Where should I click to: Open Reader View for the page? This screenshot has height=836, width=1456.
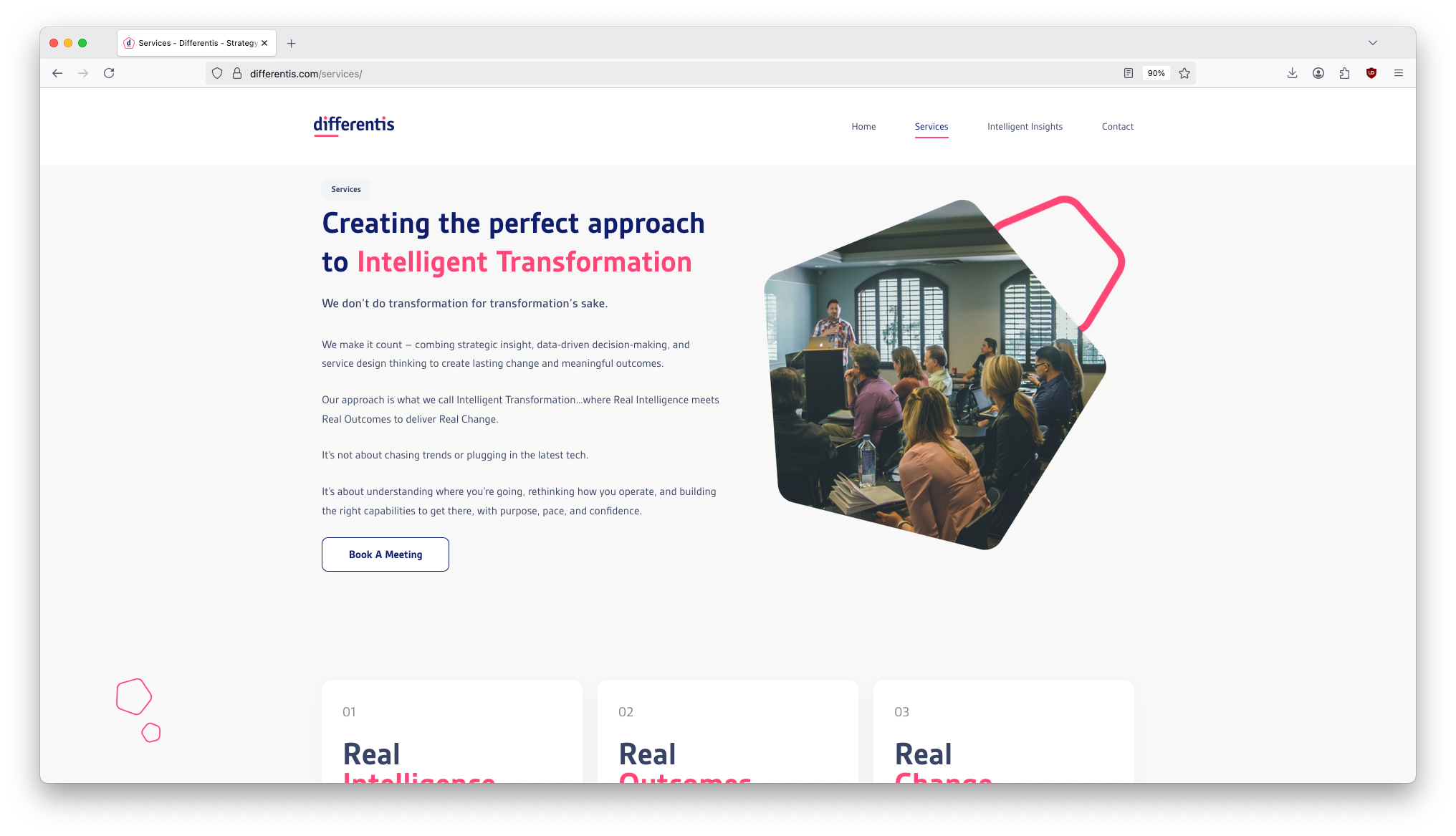pyautogui.click(x=1127, y=73)
